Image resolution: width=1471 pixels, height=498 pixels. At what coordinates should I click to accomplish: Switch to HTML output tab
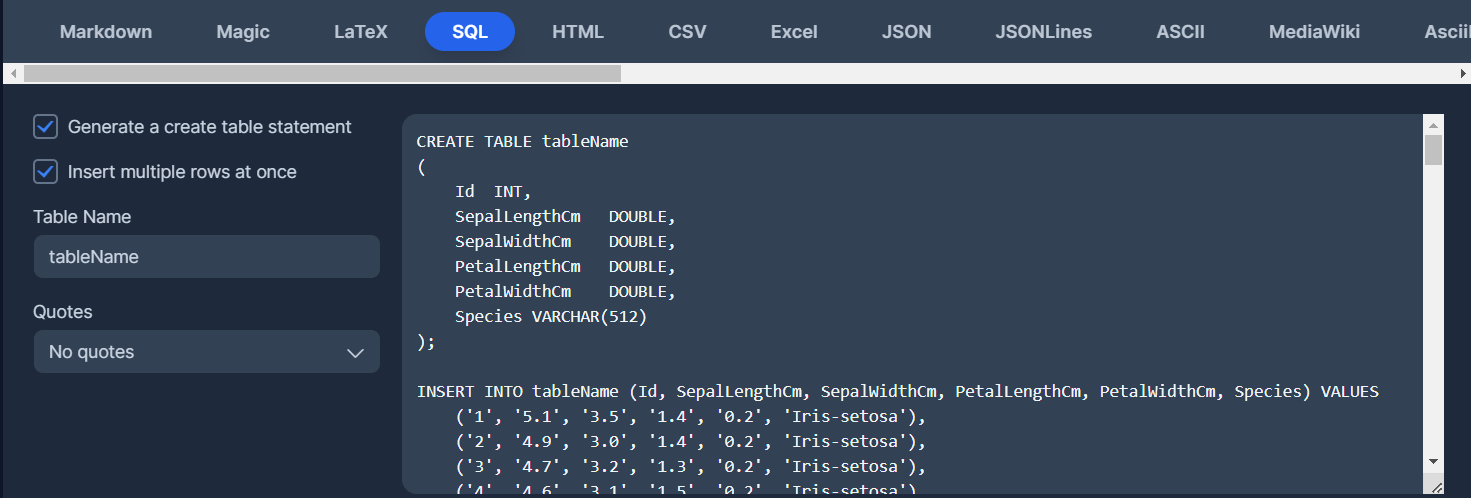pos(578,32)
